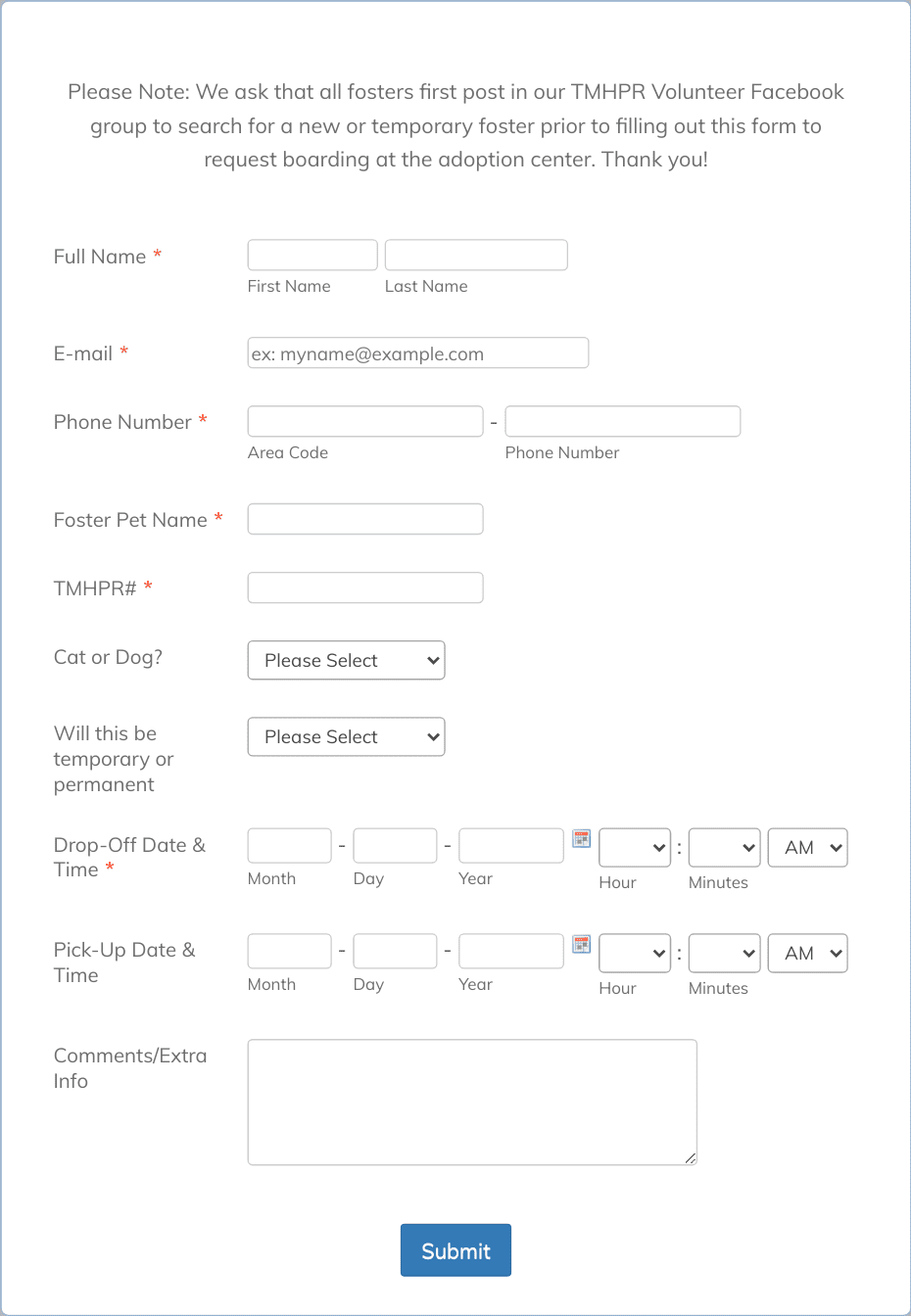Focus the Foster Pet Name field
911x1316 pixels.
tap(365, 519)
